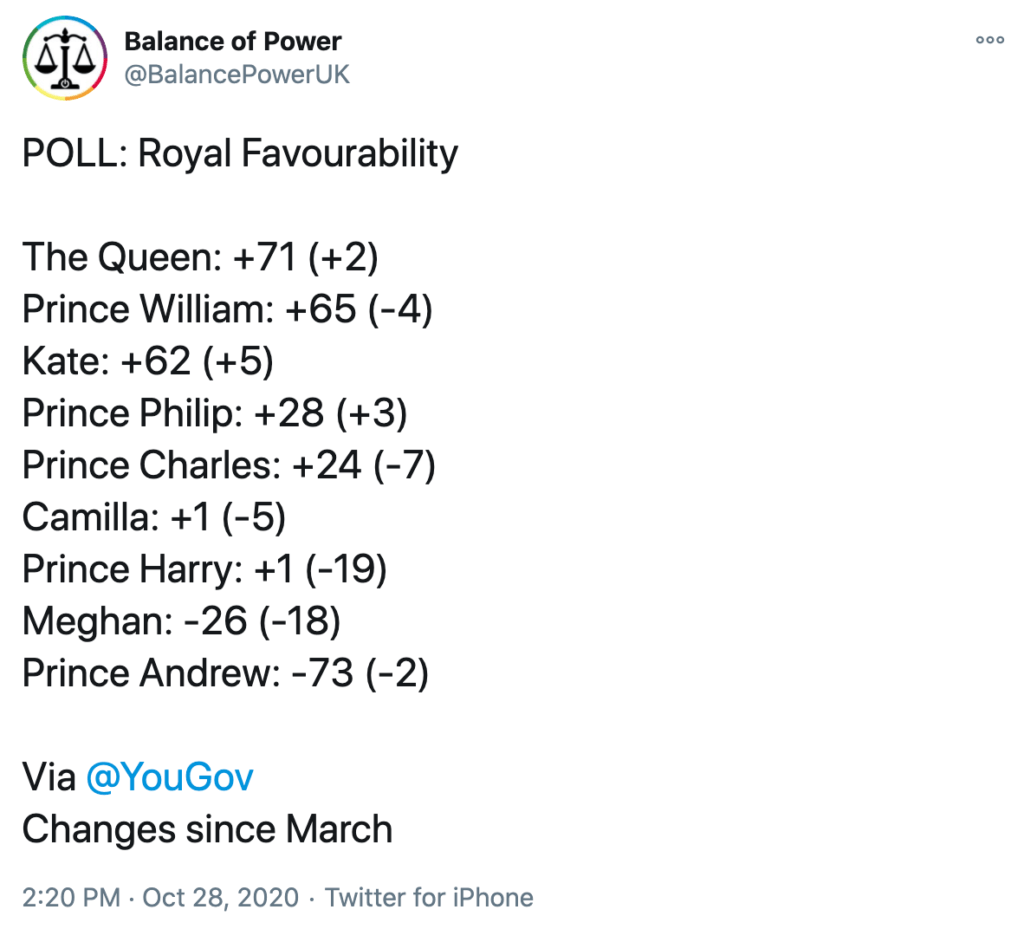Viewport: 1024px width, 929px height.
Task: Click the Kate +62 result line
Action: [148, 362]
